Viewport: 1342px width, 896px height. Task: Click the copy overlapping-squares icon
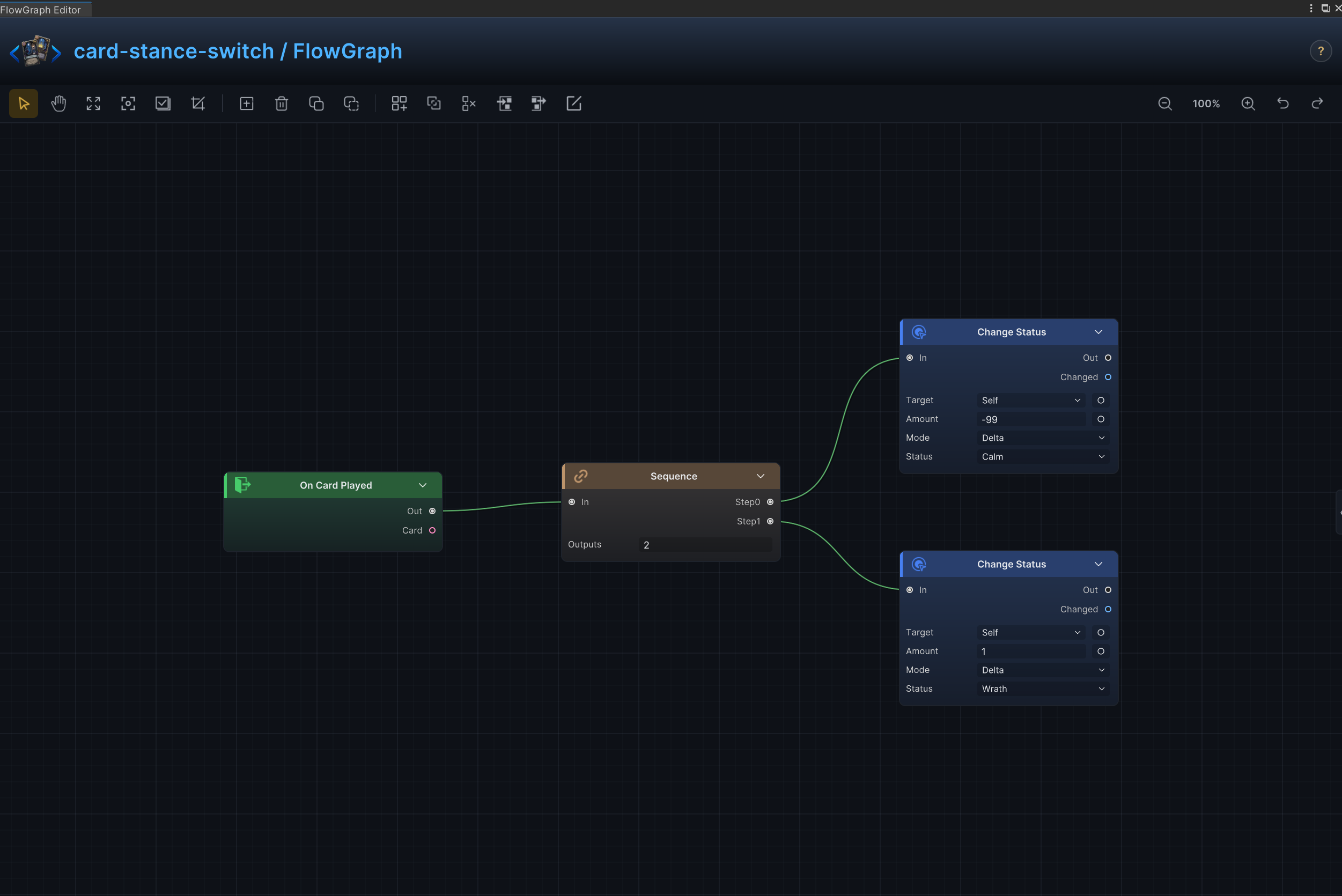click(x=316, y=103)
